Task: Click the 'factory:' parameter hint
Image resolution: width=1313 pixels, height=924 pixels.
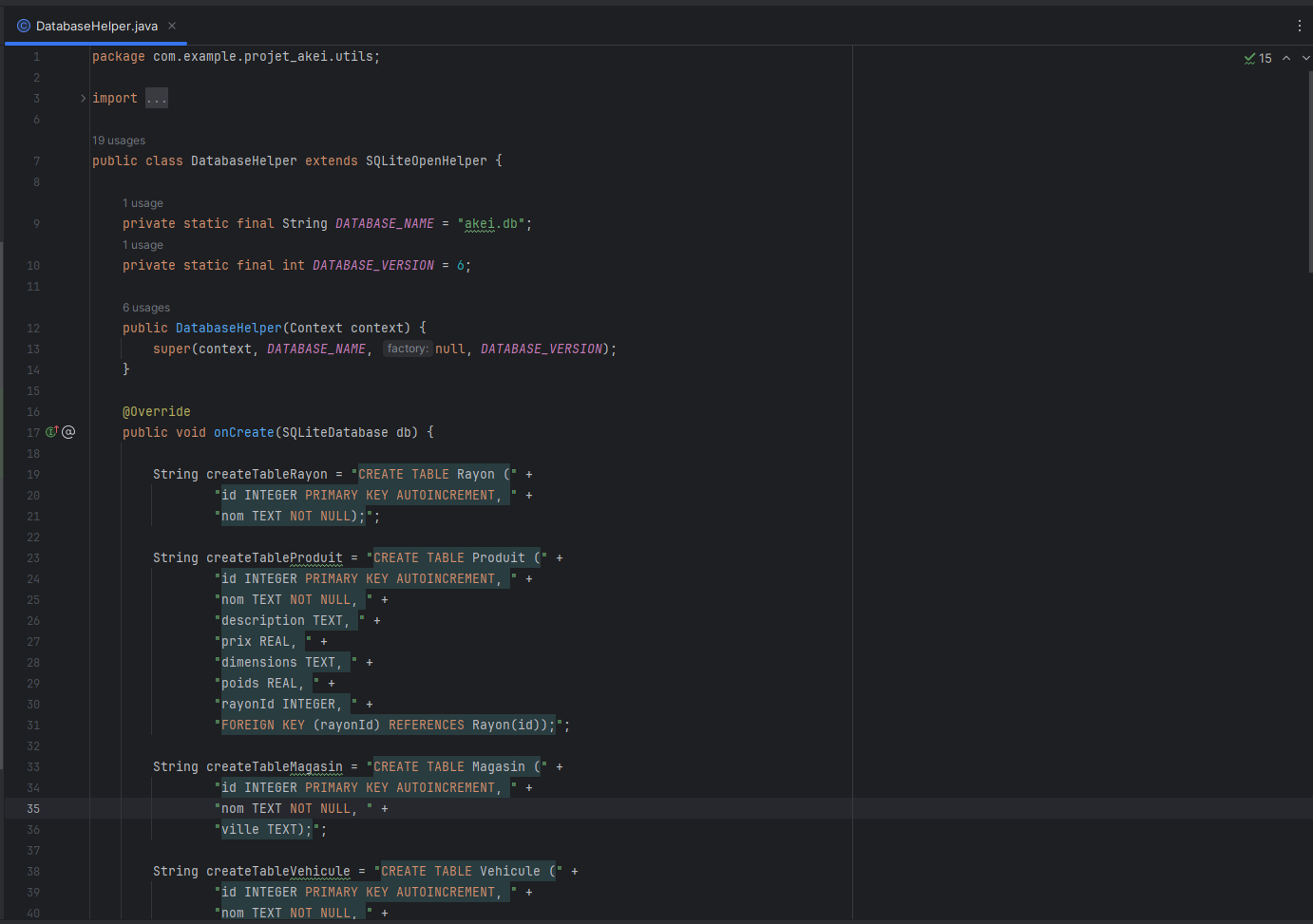Action: [x=408, y=349]
